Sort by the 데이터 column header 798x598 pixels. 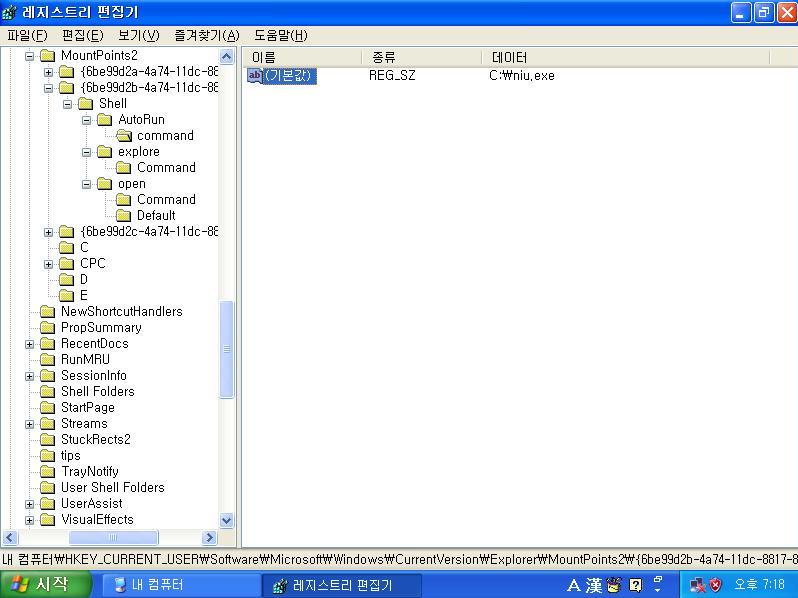pos(625,58)
